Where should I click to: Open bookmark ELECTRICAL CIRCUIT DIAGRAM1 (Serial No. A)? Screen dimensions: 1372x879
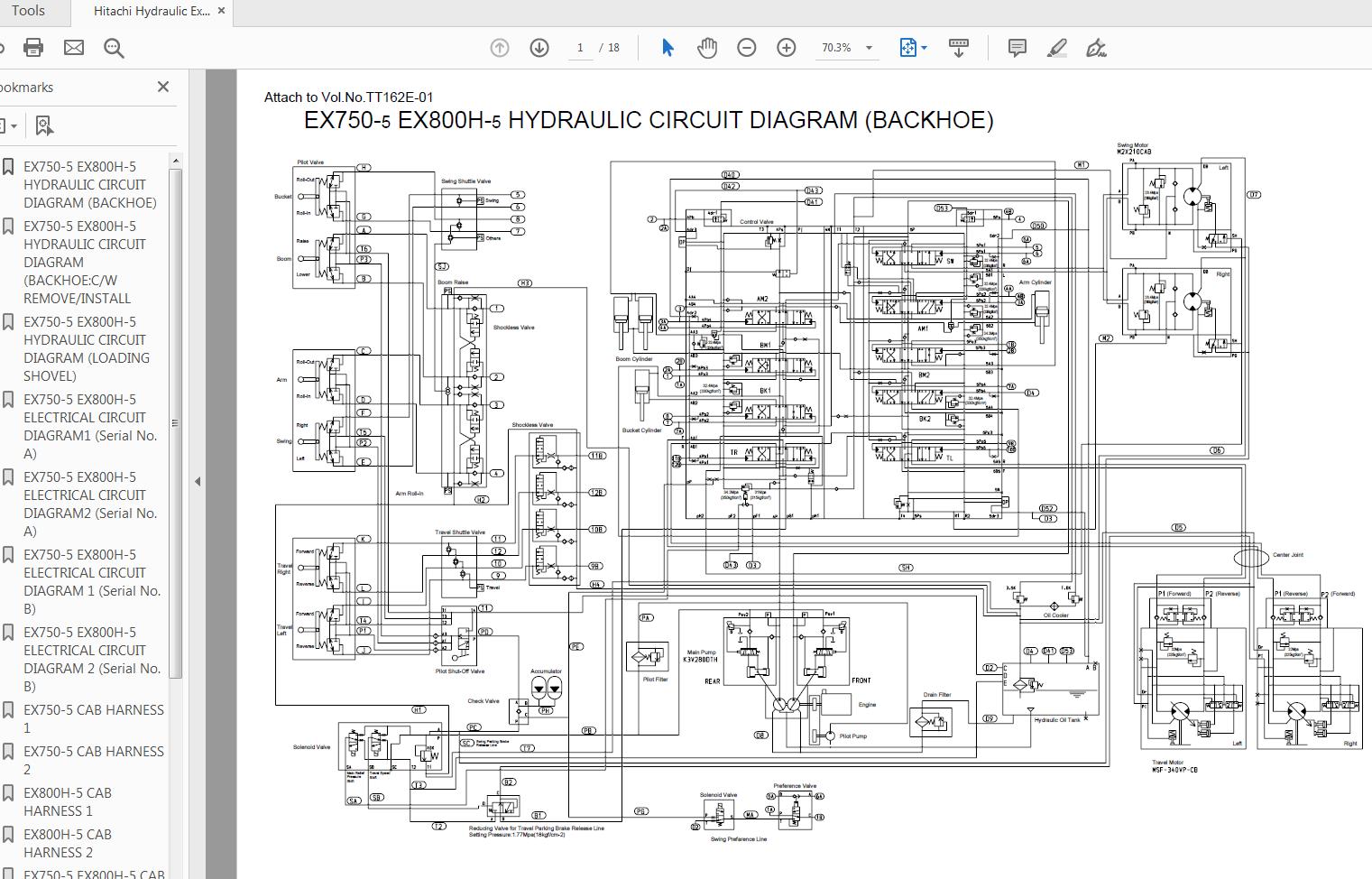(90, 427)
